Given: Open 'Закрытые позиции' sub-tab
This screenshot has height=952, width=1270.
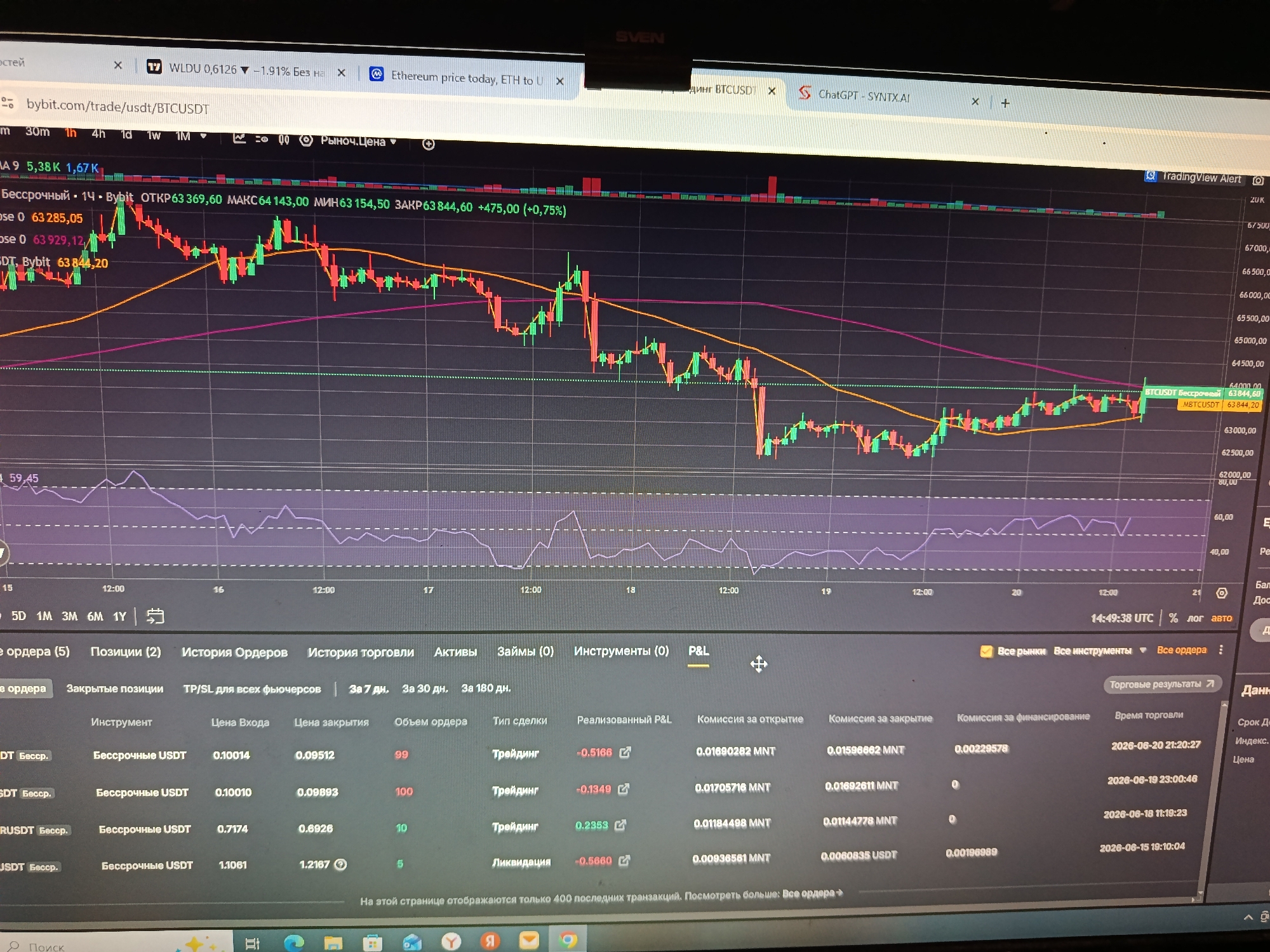Looking at the screenshot, I should pyautogui.click(x=115, y=689).
